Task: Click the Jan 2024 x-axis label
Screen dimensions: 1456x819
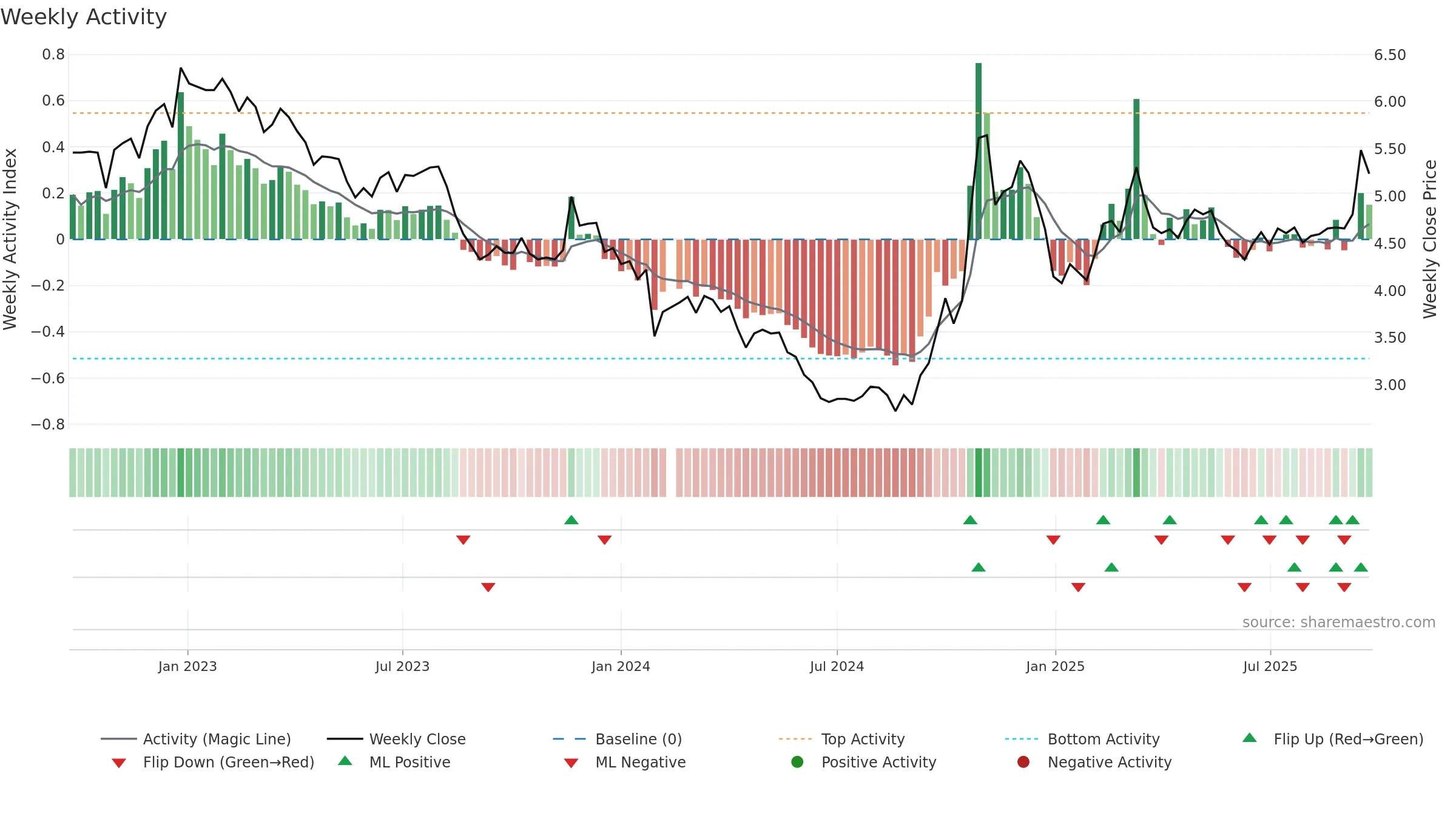Action: click(621, 666)
